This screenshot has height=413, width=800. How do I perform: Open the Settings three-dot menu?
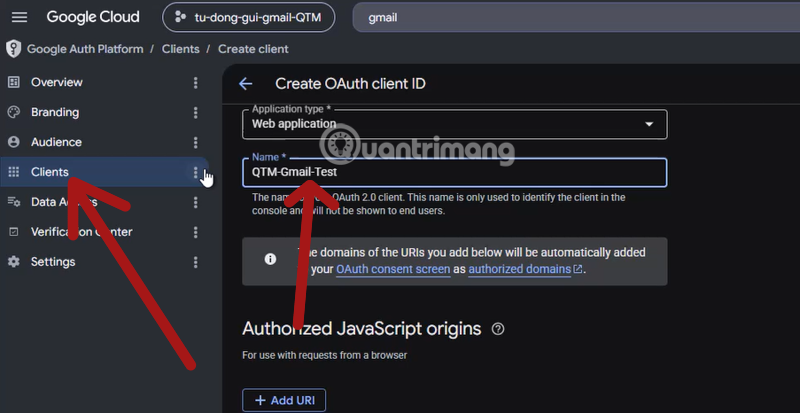click(195, 262)
